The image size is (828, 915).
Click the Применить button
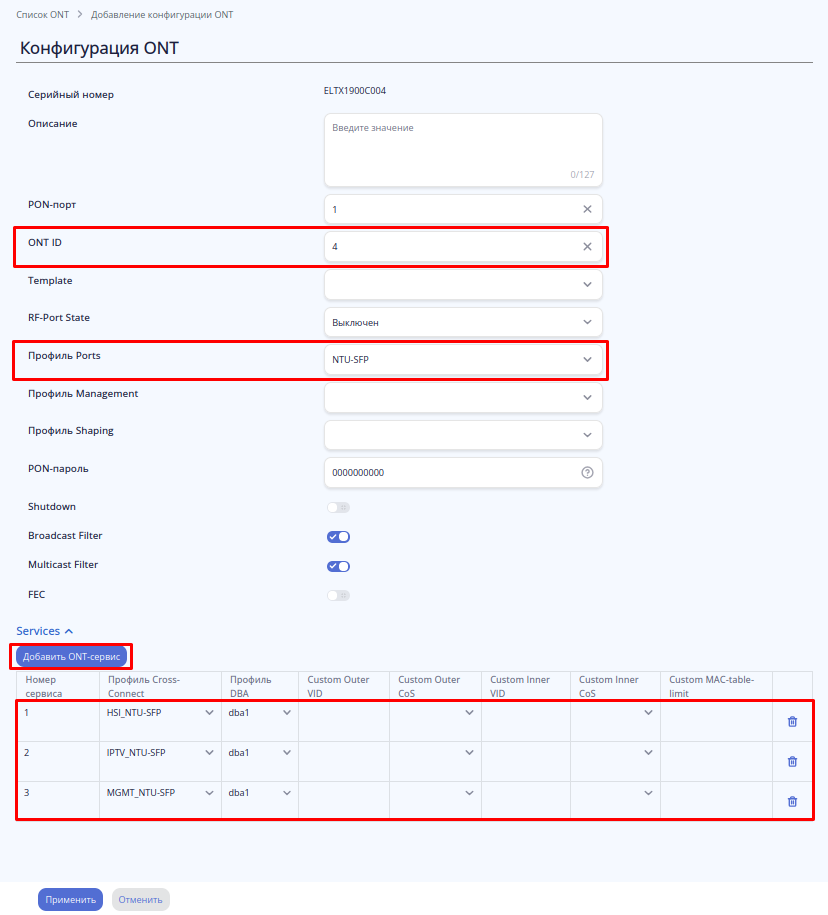click(70, 899)
